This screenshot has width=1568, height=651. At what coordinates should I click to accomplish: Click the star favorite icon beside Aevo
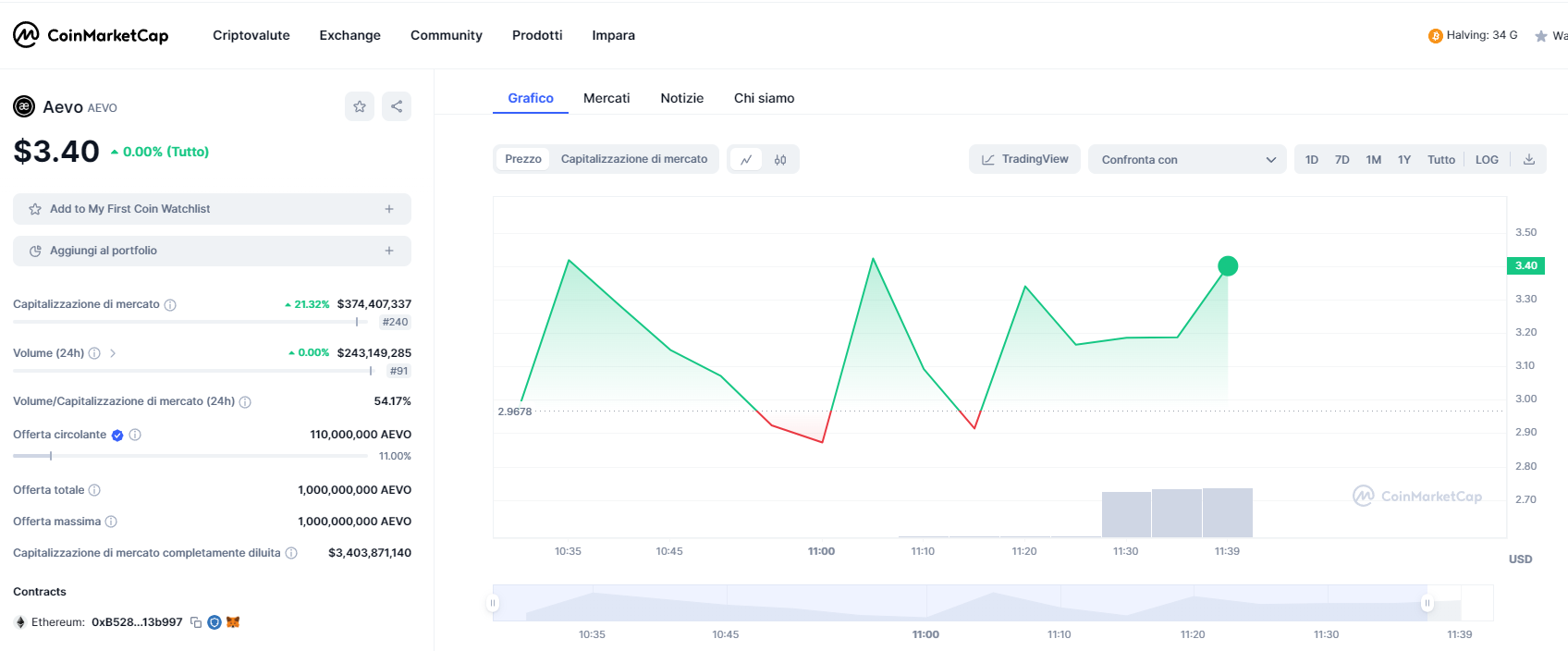tap(360, 106)
